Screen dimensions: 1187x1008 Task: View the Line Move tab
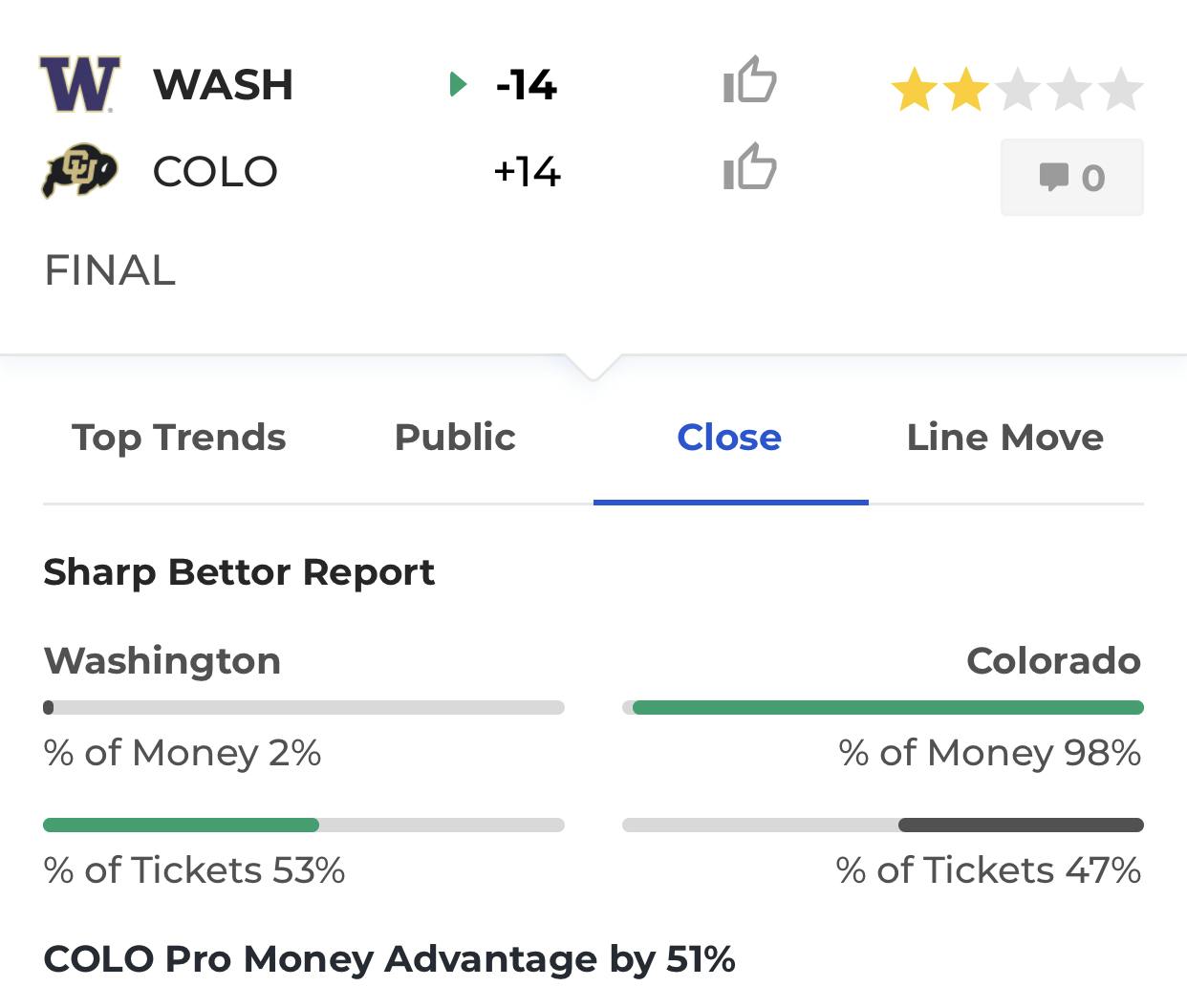coord(1005,438)
